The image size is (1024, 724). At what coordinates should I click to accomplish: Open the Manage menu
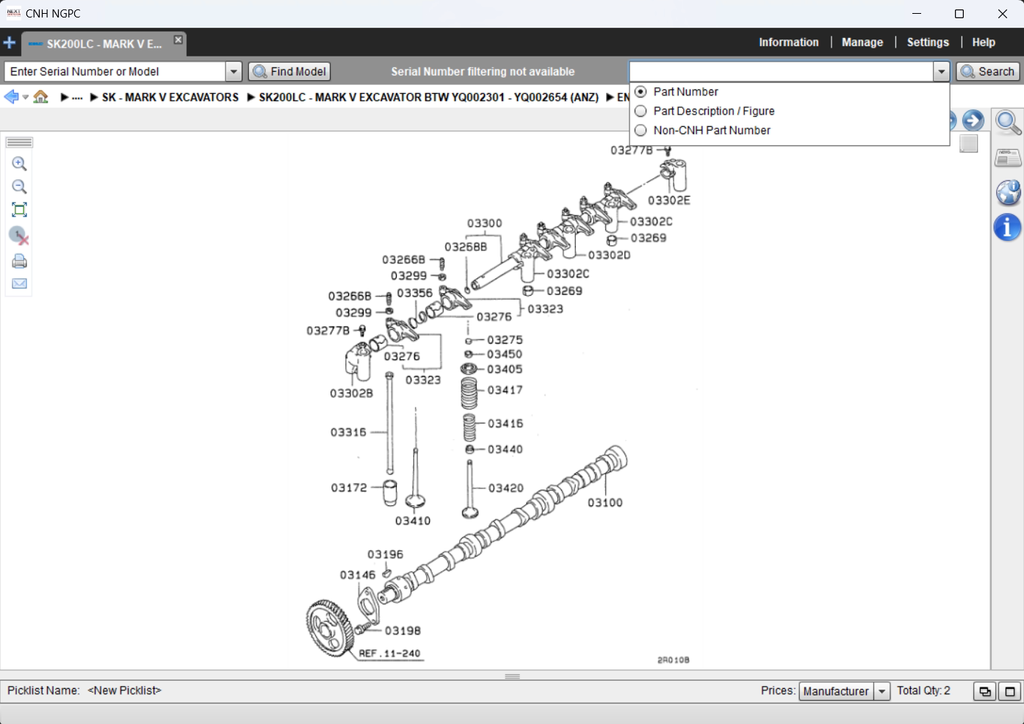tap(862, 42)
